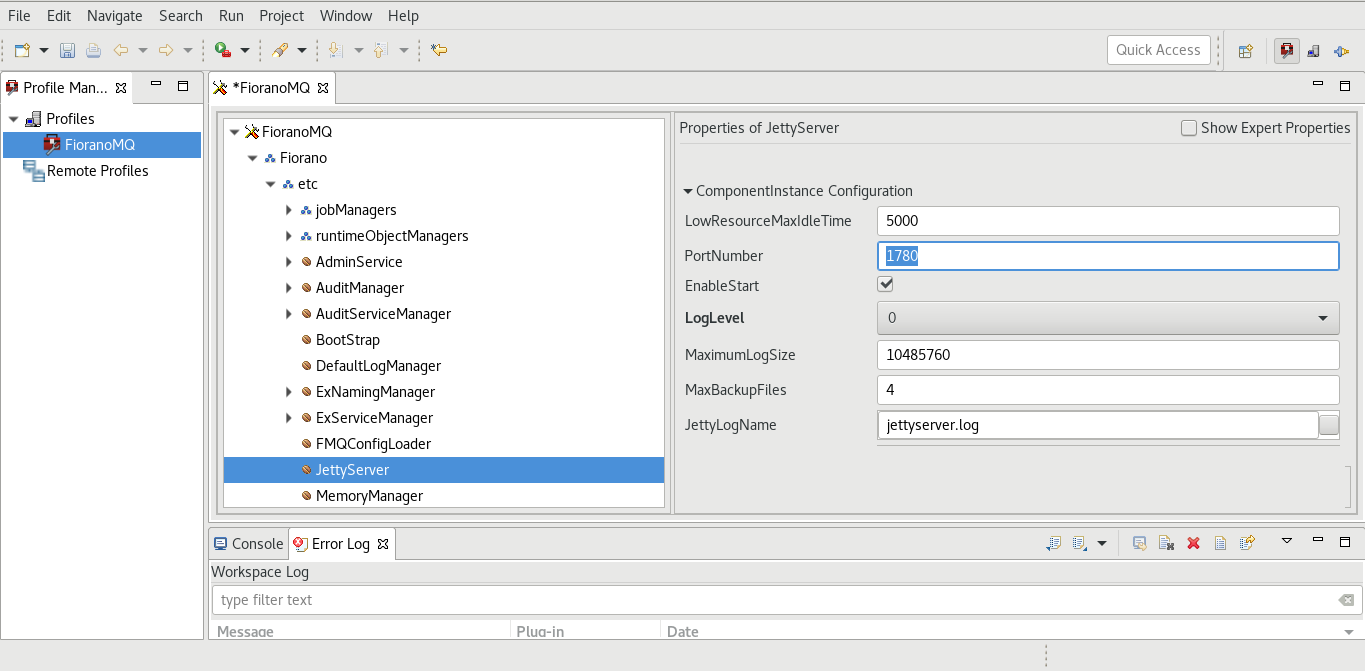Click the Back navigation arrow icon
Screen dimensions: 1365x671
coord(121,50)
